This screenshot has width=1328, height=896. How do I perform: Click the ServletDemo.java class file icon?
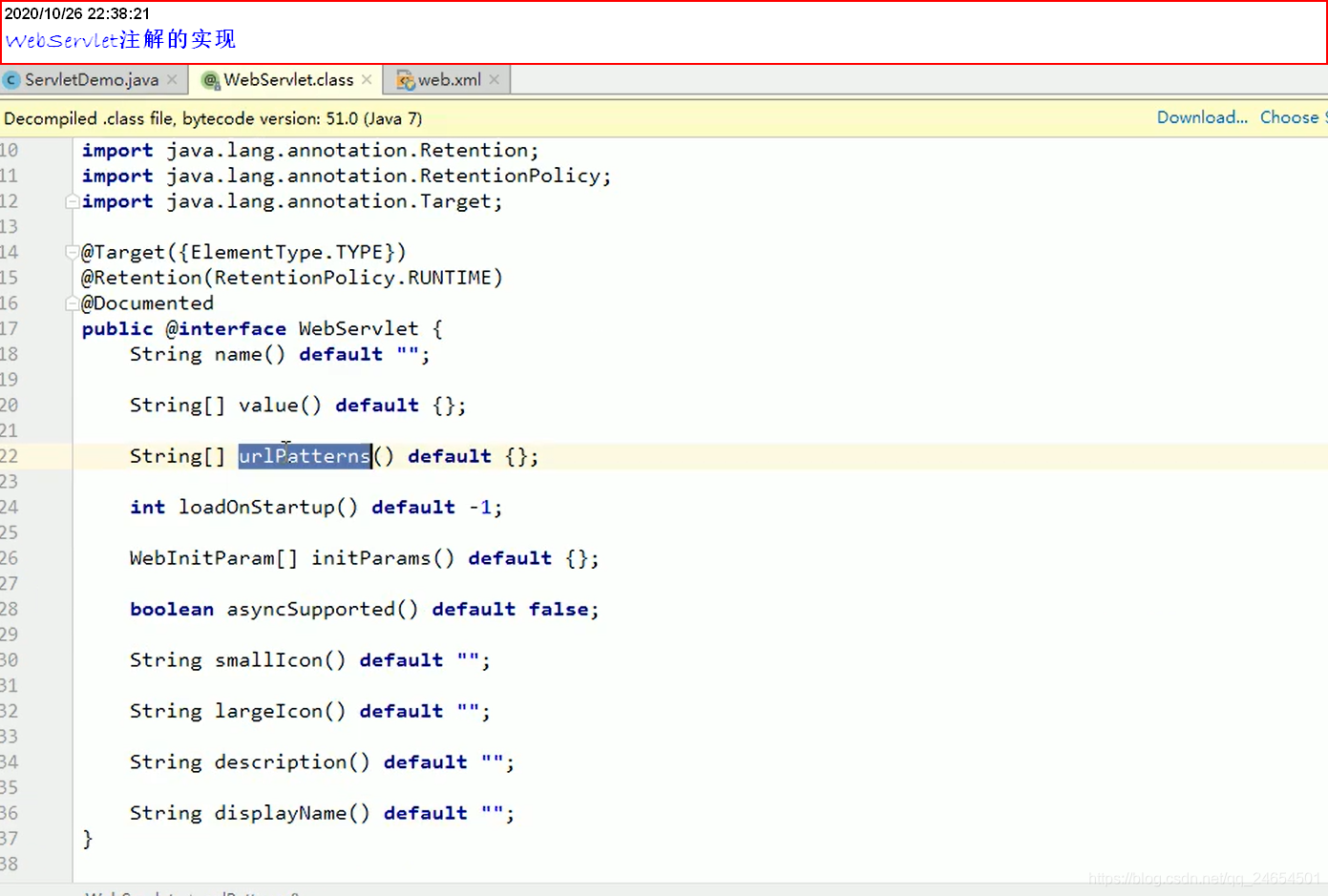coord(11,80)
